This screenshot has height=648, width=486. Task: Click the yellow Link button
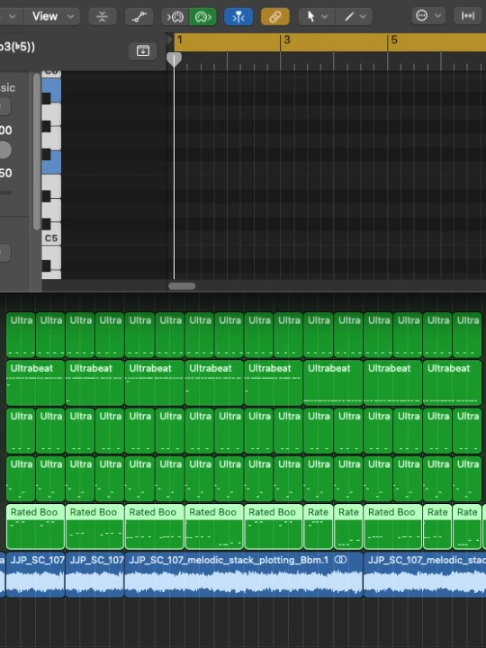[x=275, y=17]
